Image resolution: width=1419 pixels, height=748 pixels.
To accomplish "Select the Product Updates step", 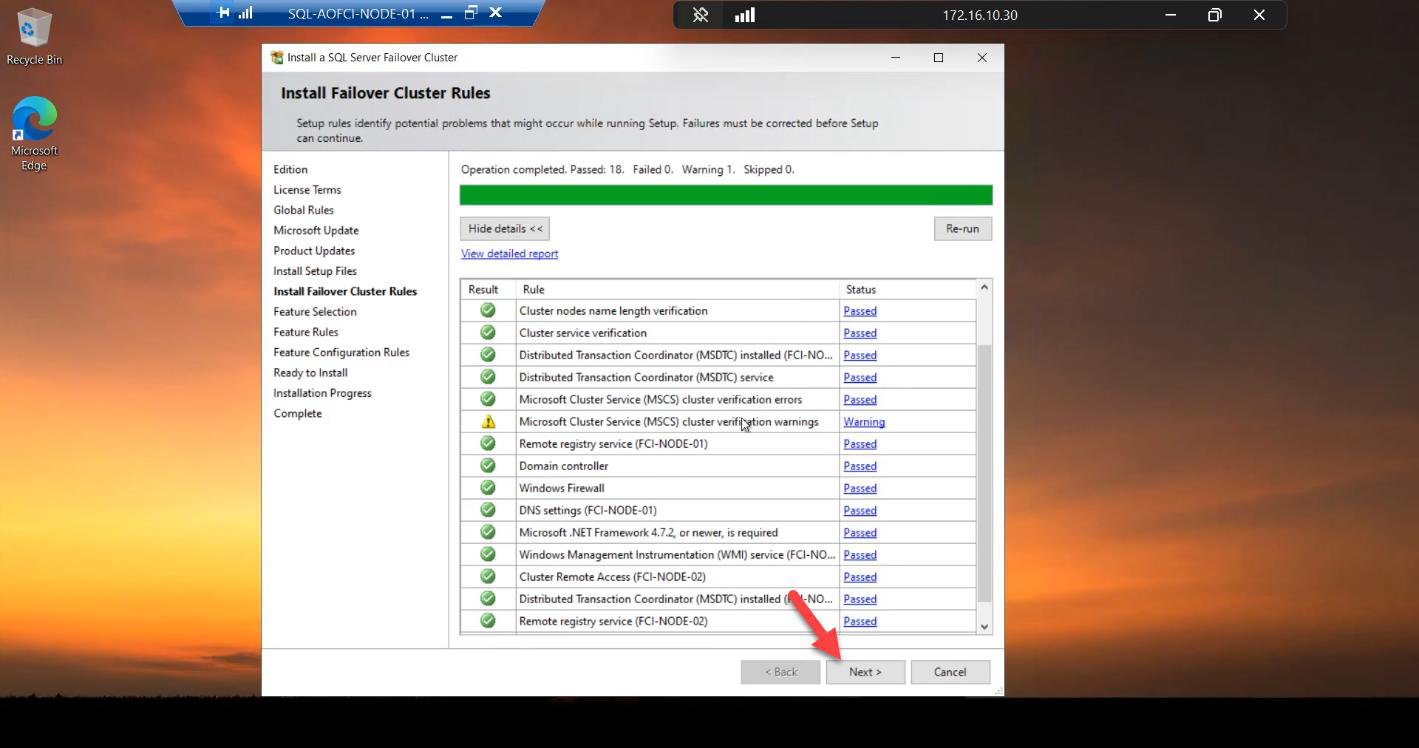I will point(314,251).
